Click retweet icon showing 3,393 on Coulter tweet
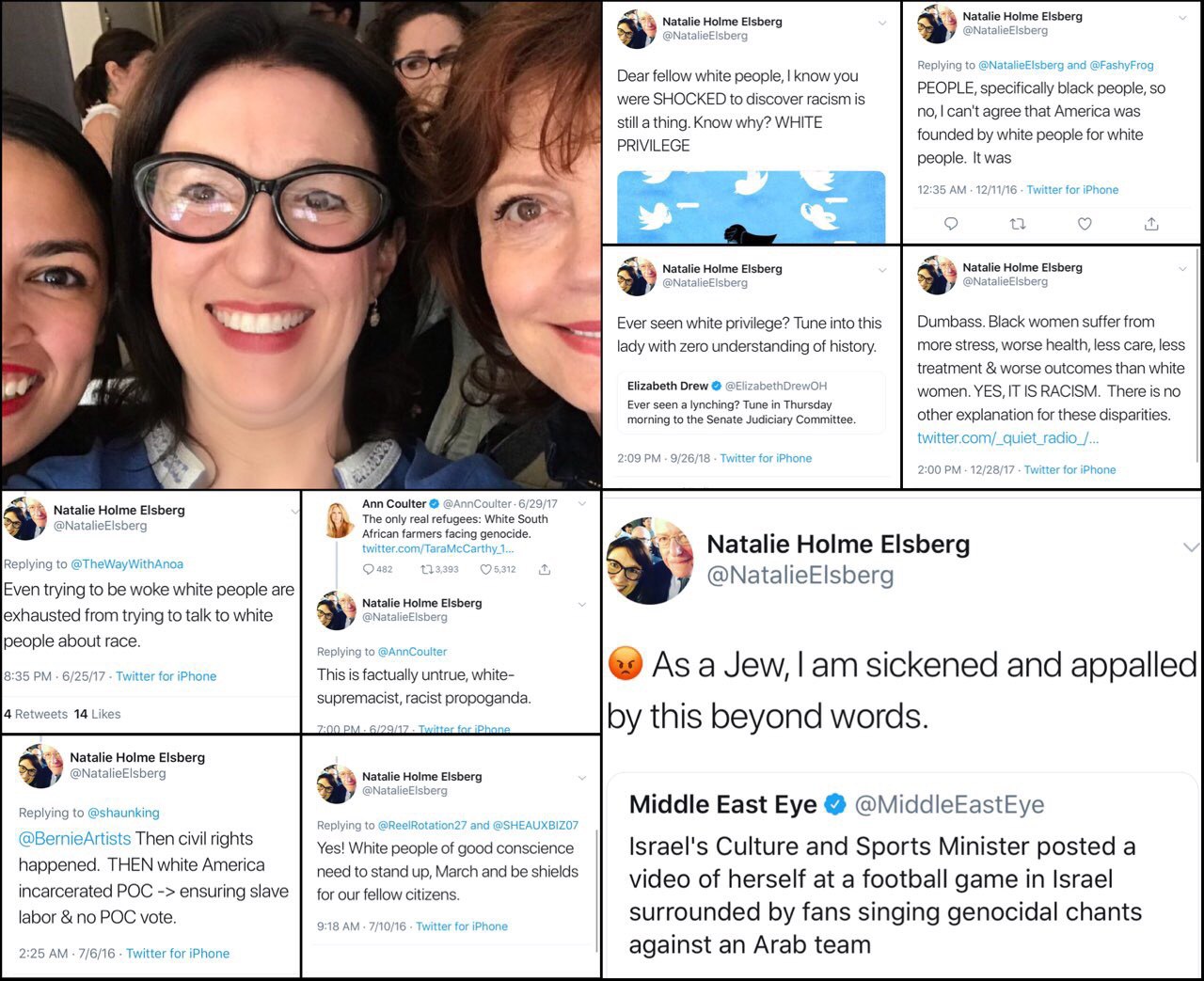Screen dimensions: 1204x981 tap(426, 569)
